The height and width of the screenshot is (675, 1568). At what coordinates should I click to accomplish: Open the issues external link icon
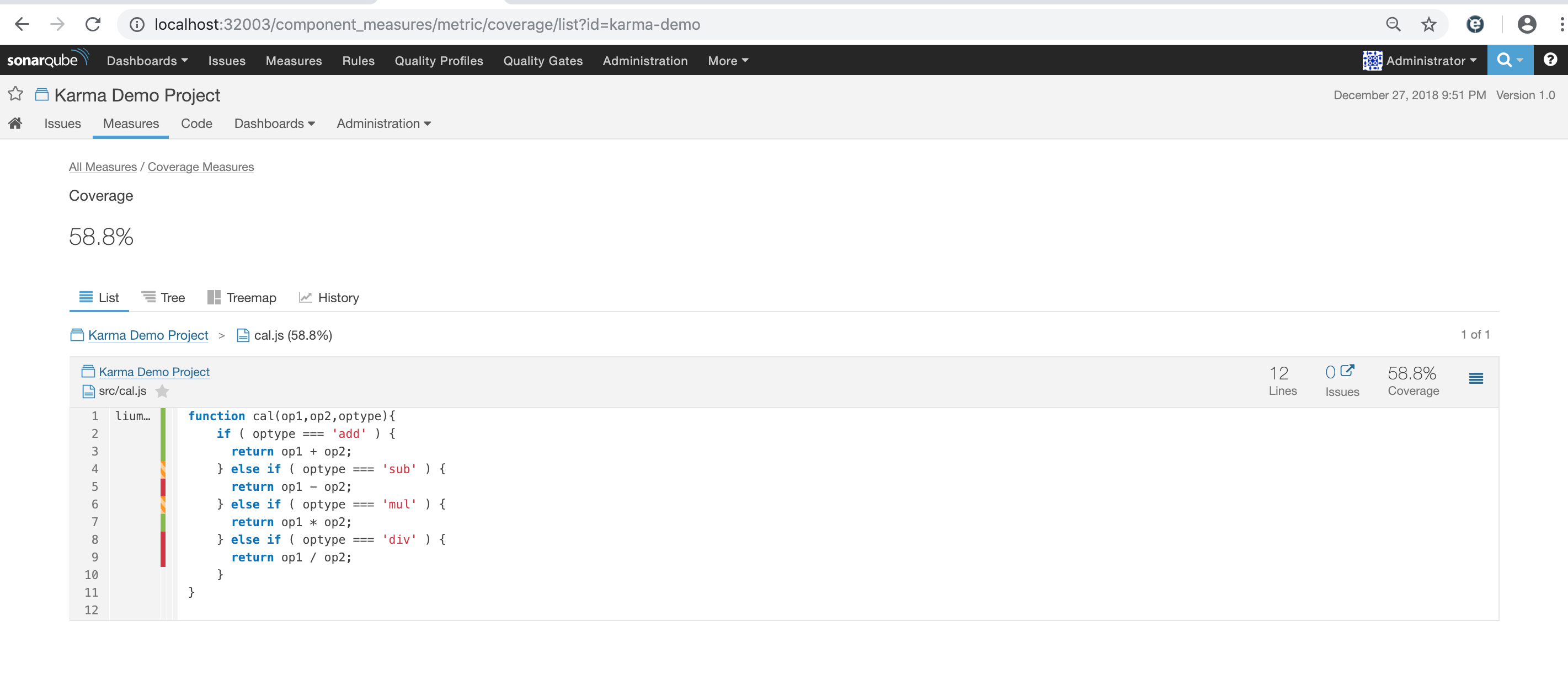coord(1347,370)
